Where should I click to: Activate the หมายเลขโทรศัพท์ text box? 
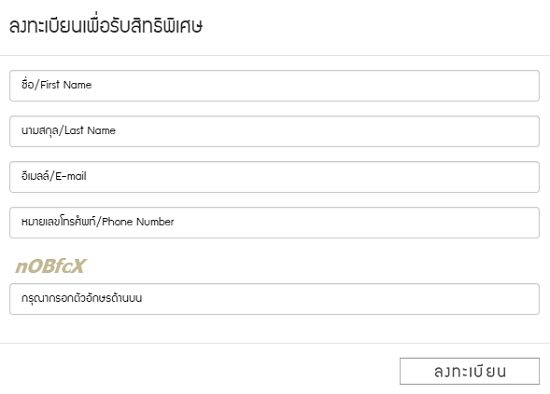(x=274, y=223)
